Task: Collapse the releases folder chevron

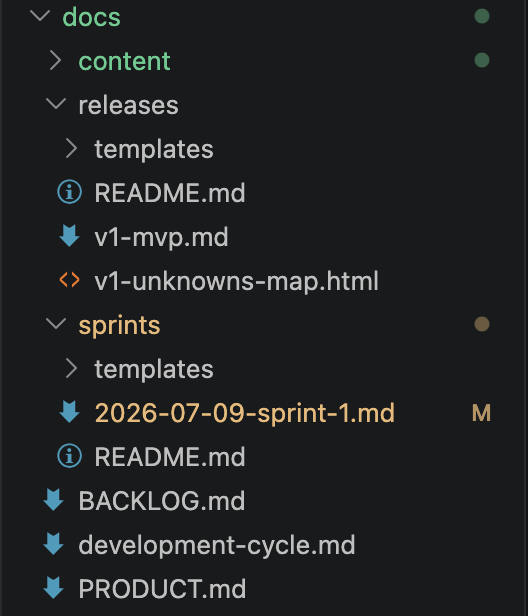Action: (56, 104)
